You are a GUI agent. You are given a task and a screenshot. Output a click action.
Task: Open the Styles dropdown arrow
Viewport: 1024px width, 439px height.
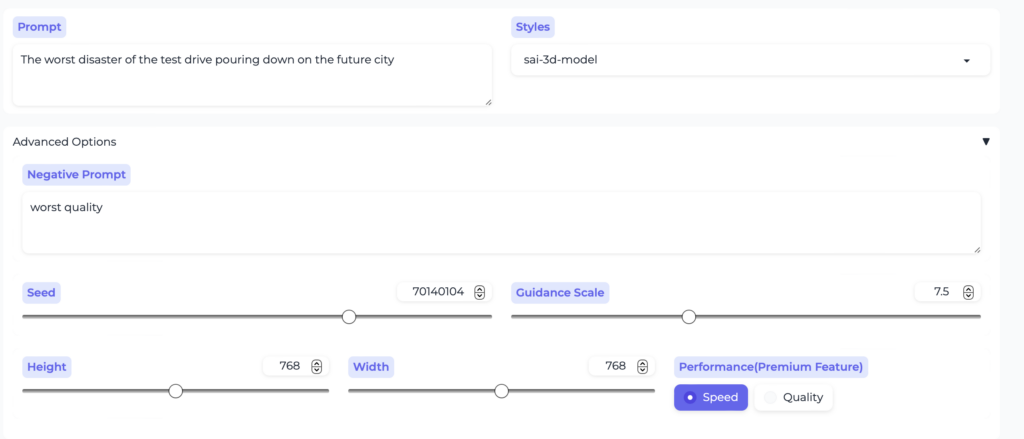coord(966,60)
